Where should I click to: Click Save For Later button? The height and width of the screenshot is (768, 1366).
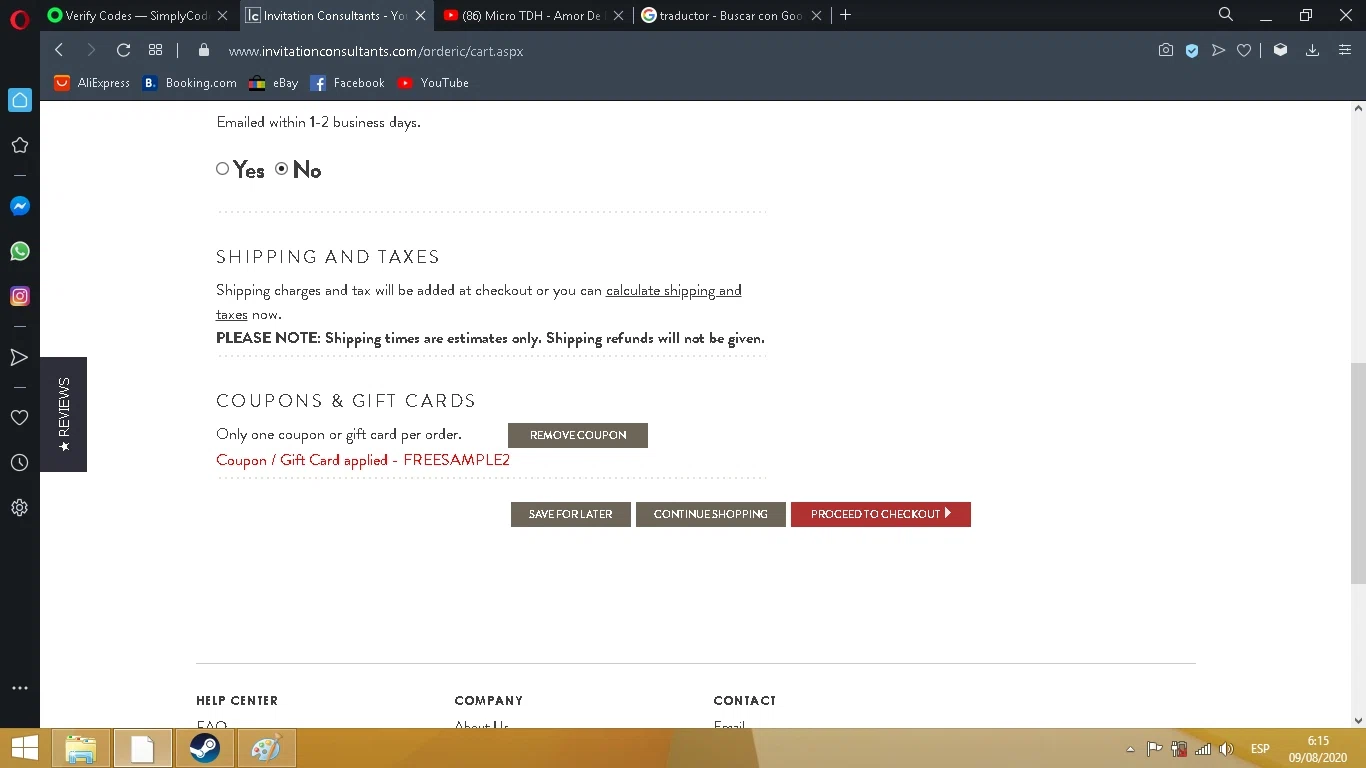(x=570, y=514)
